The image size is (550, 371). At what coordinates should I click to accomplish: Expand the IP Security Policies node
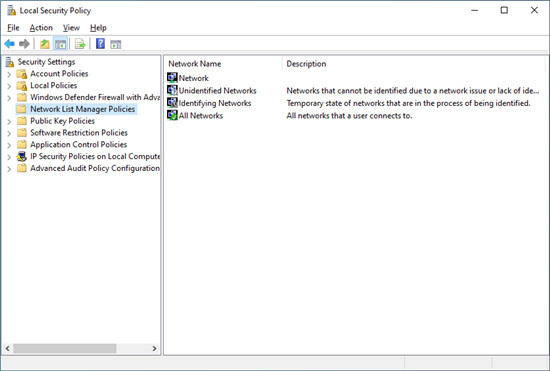click(x=9, y=157)
